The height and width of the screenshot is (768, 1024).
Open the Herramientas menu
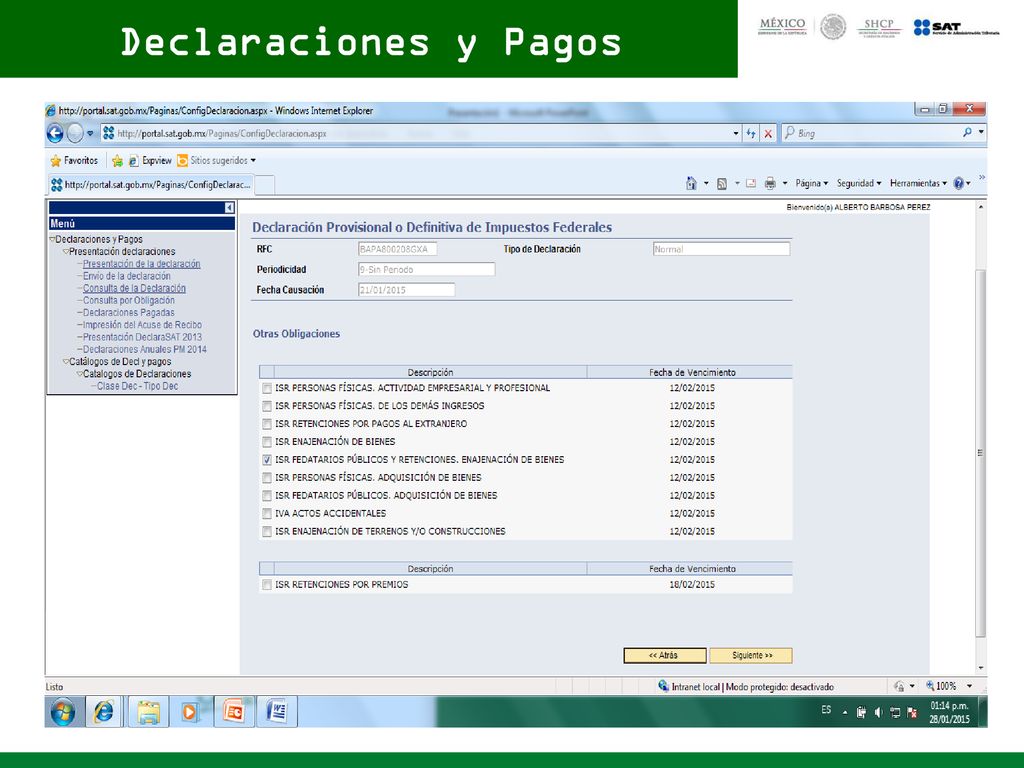(x=918, y=184)
